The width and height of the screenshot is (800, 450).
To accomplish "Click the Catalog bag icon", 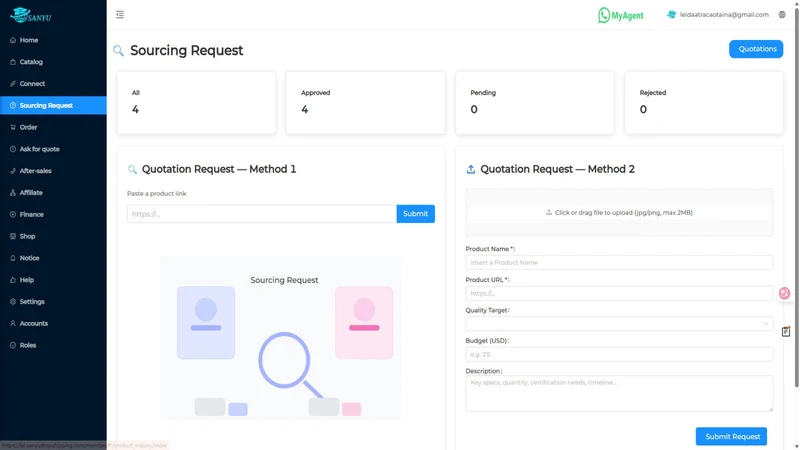I will point(13,62).
